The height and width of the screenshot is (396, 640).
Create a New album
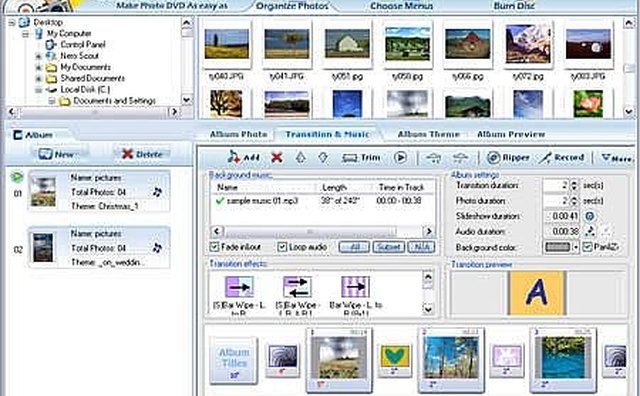(57, 154)
